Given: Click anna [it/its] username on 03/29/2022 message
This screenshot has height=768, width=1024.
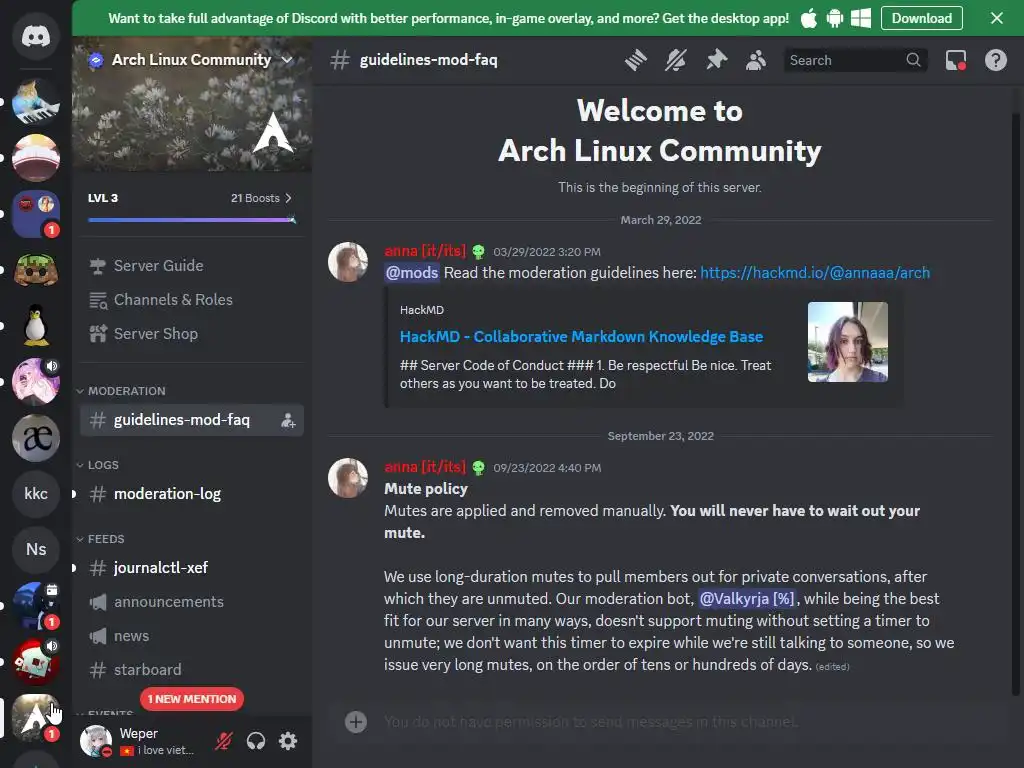Looking at the screenshot, I should (425, 251).
